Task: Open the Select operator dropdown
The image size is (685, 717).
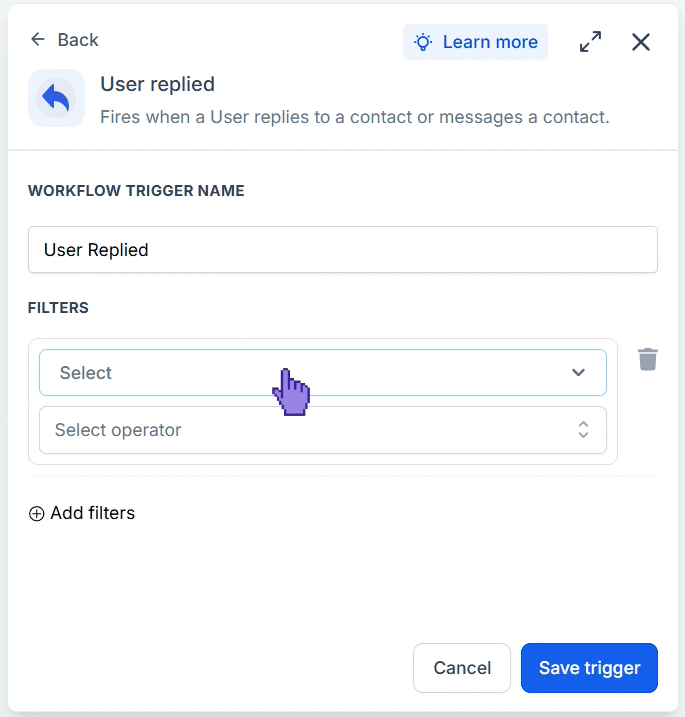Action: (x=323, y=430)
